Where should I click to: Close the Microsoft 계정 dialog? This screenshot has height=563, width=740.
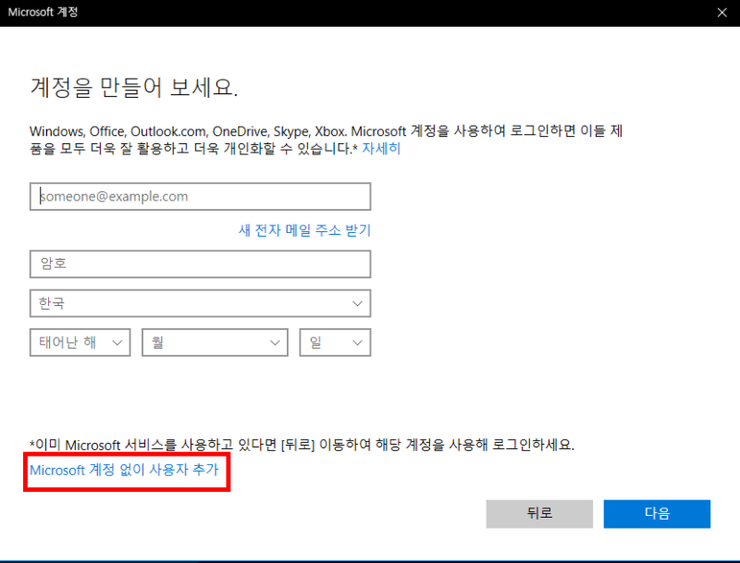722,13
